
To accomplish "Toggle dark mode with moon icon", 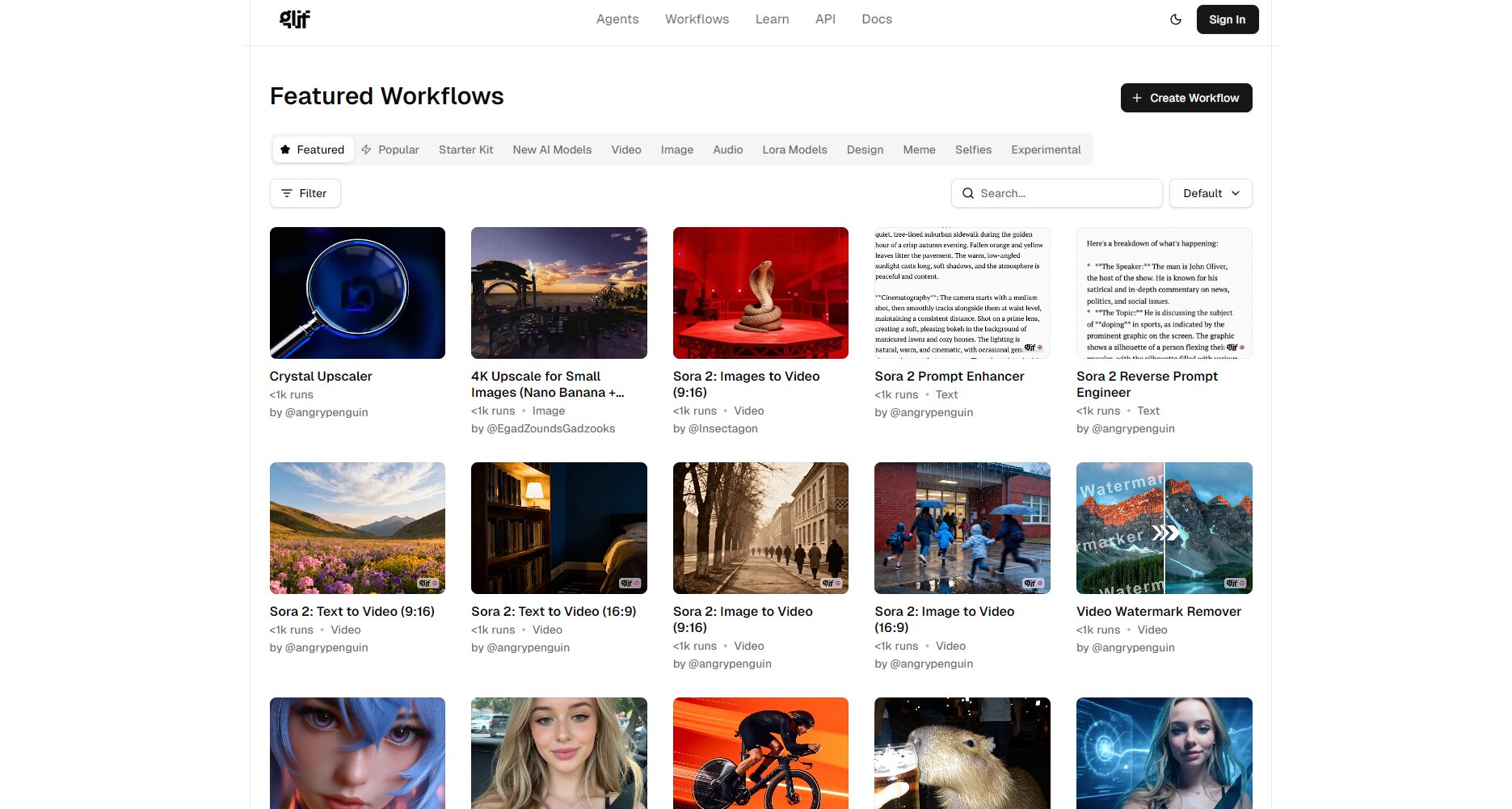I will click(x=1176, y=19).
